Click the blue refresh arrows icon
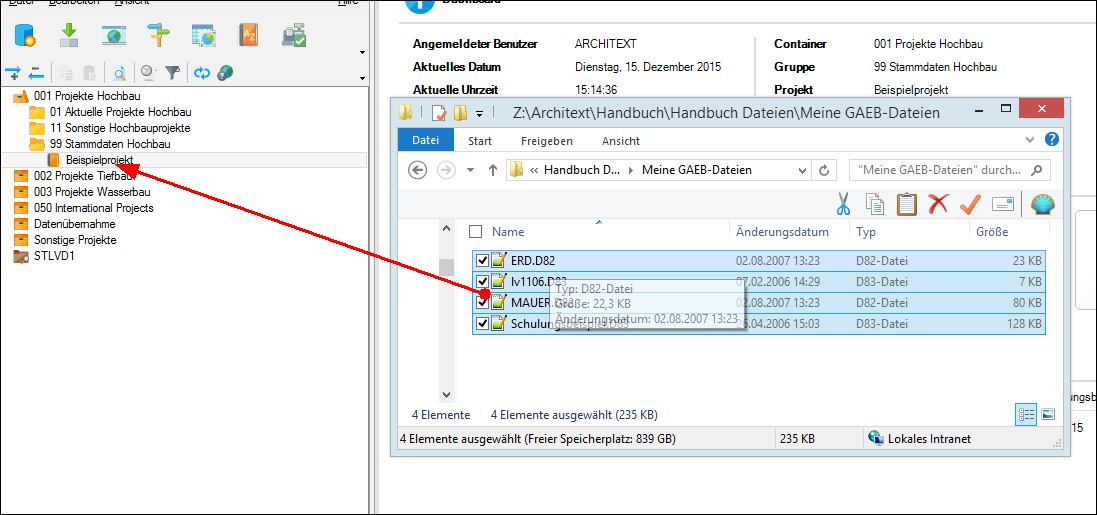The height and width of the screenshot is (515, 1097). pyautogui.click(x=202, y=72)
